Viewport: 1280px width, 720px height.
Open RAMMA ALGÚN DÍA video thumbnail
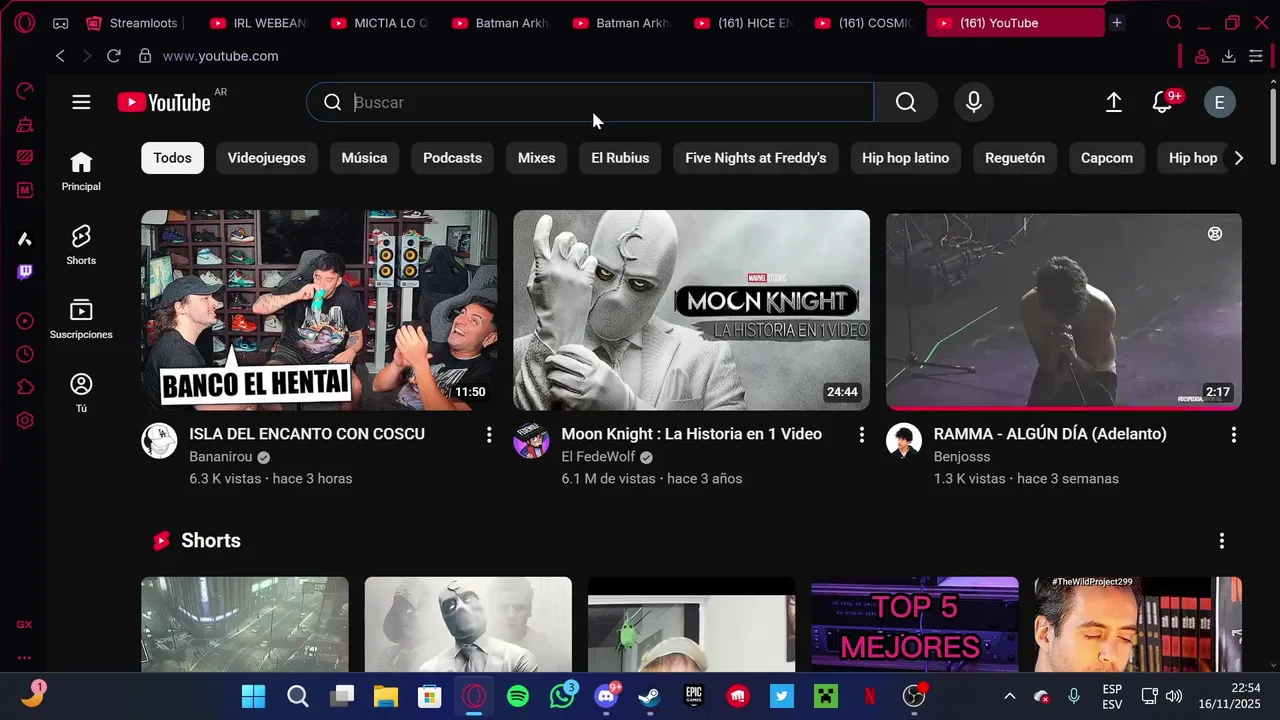(x=1063, y=310)
